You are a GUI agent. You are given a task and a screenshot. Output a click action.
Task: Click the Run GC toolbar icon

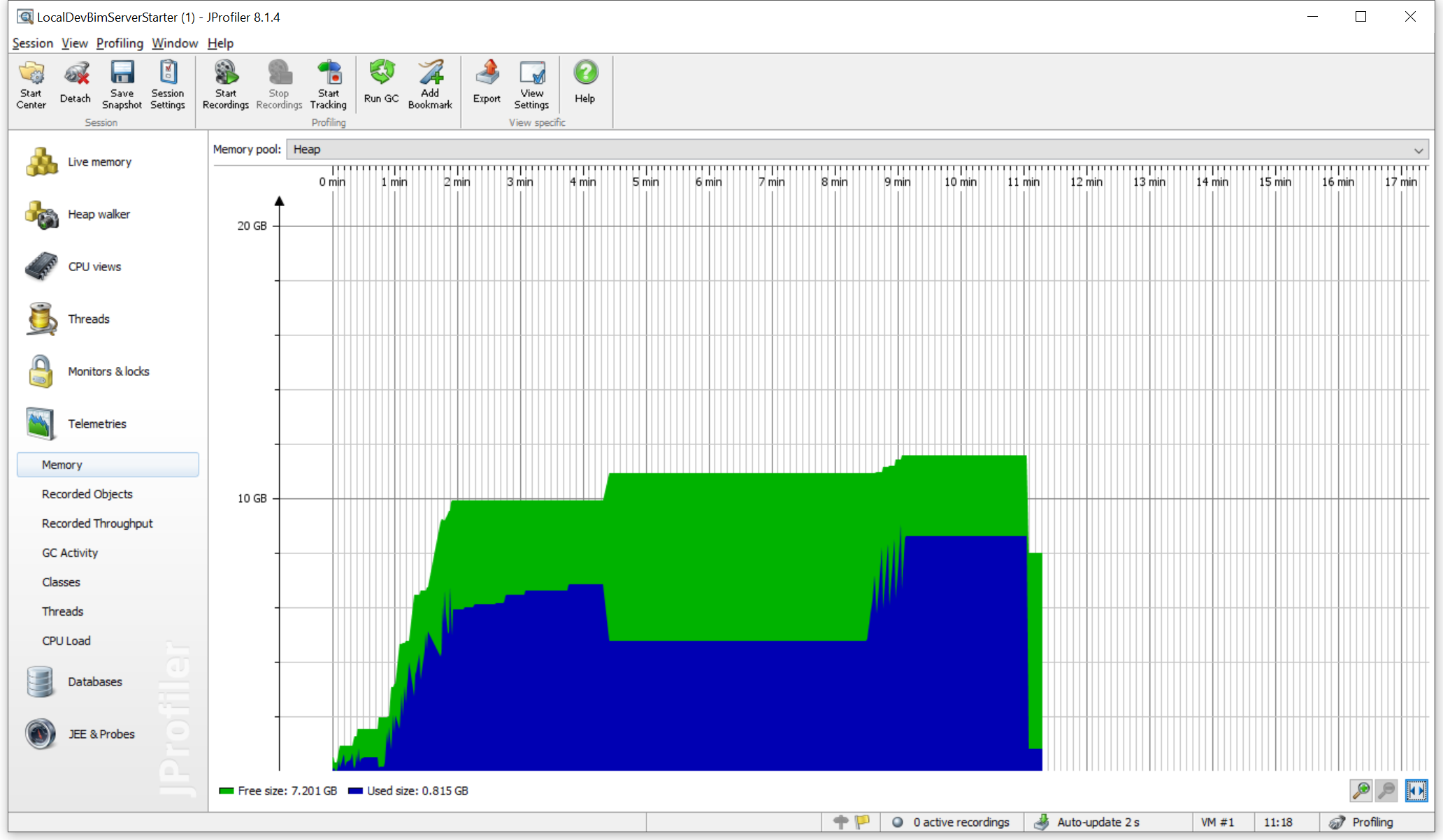(381, 82)
